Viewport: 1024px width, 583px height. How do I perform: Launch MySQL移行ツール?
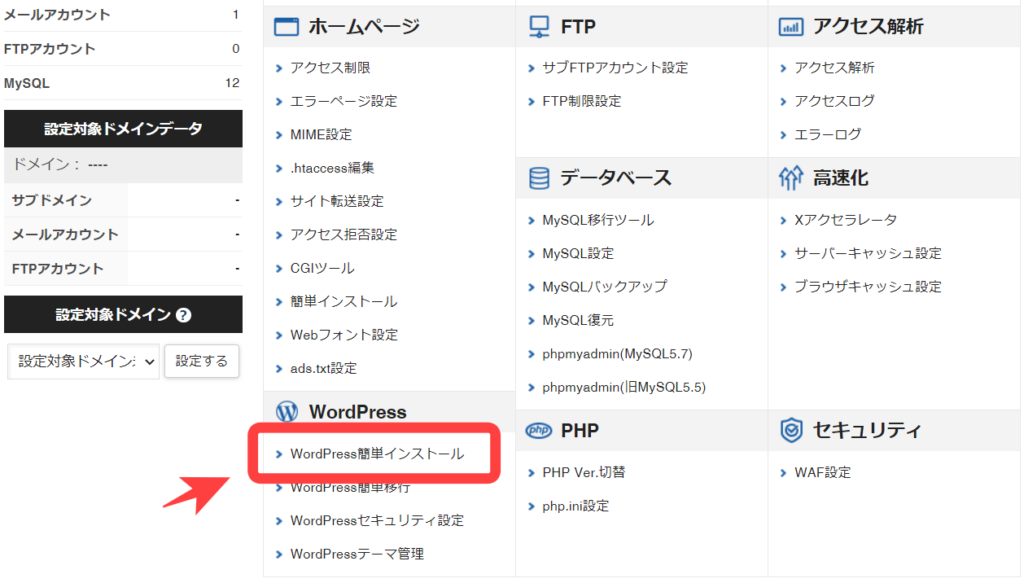[x=598, y=220]
